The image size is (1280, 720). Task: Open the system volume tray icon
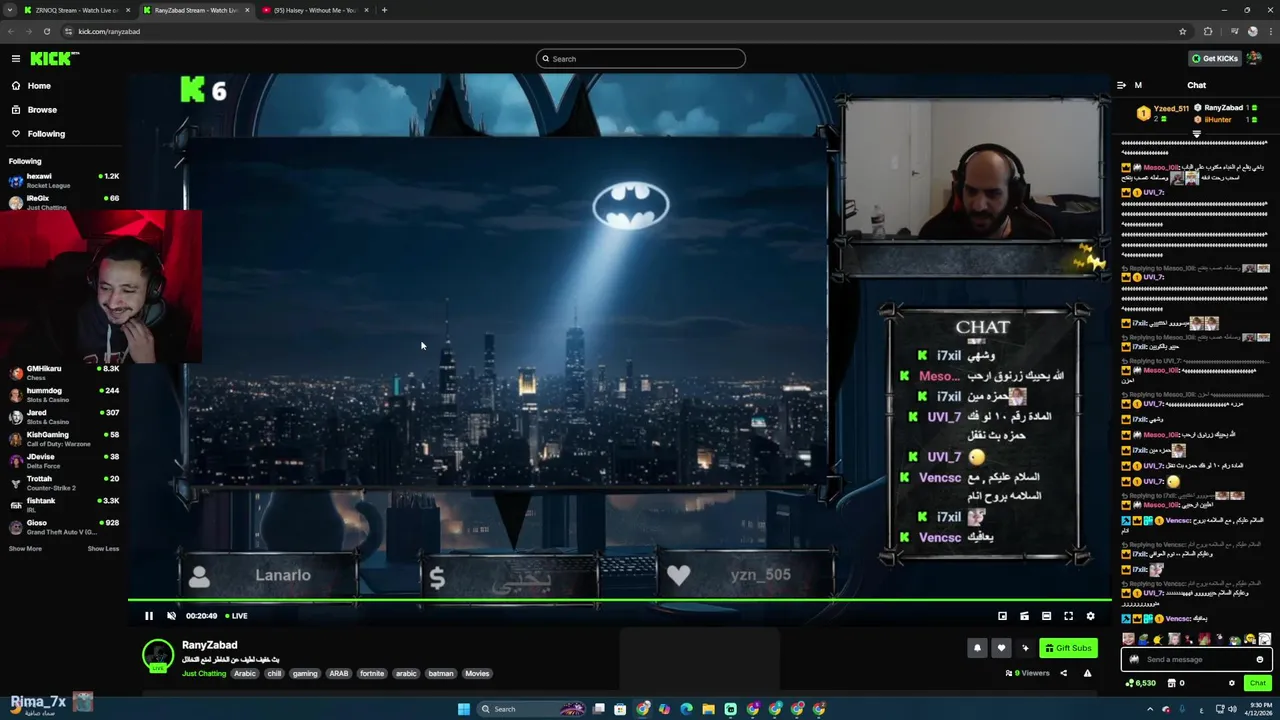[1233, 709]
